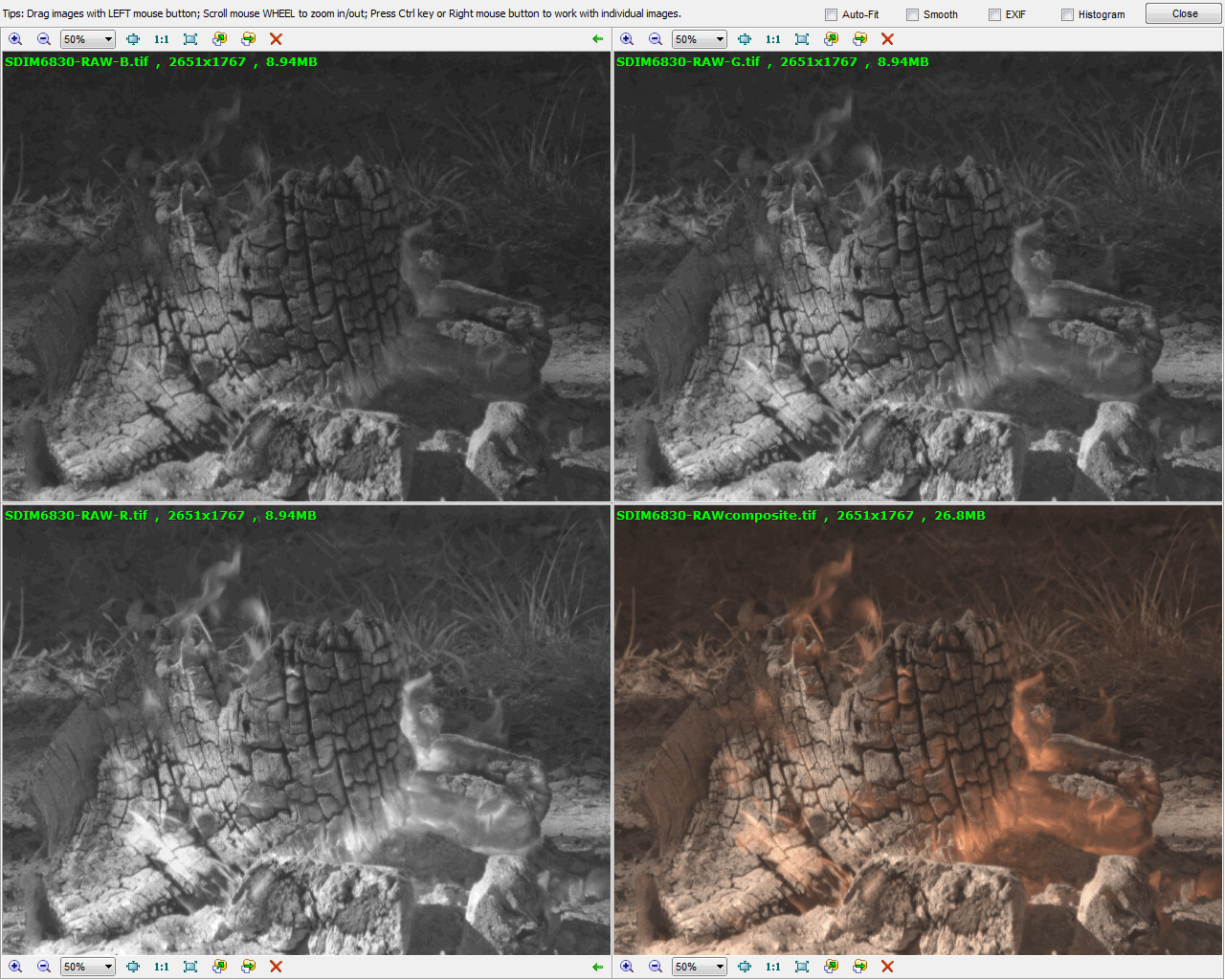Center the RAW-B image with crosshair icon
Screen dimensions: 1225x980
(x=133, y=39)
